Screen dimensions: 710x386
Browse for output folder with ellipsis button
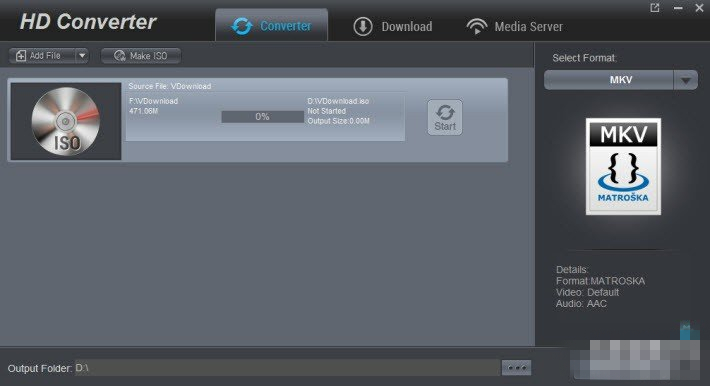click(x=516, y=368)
